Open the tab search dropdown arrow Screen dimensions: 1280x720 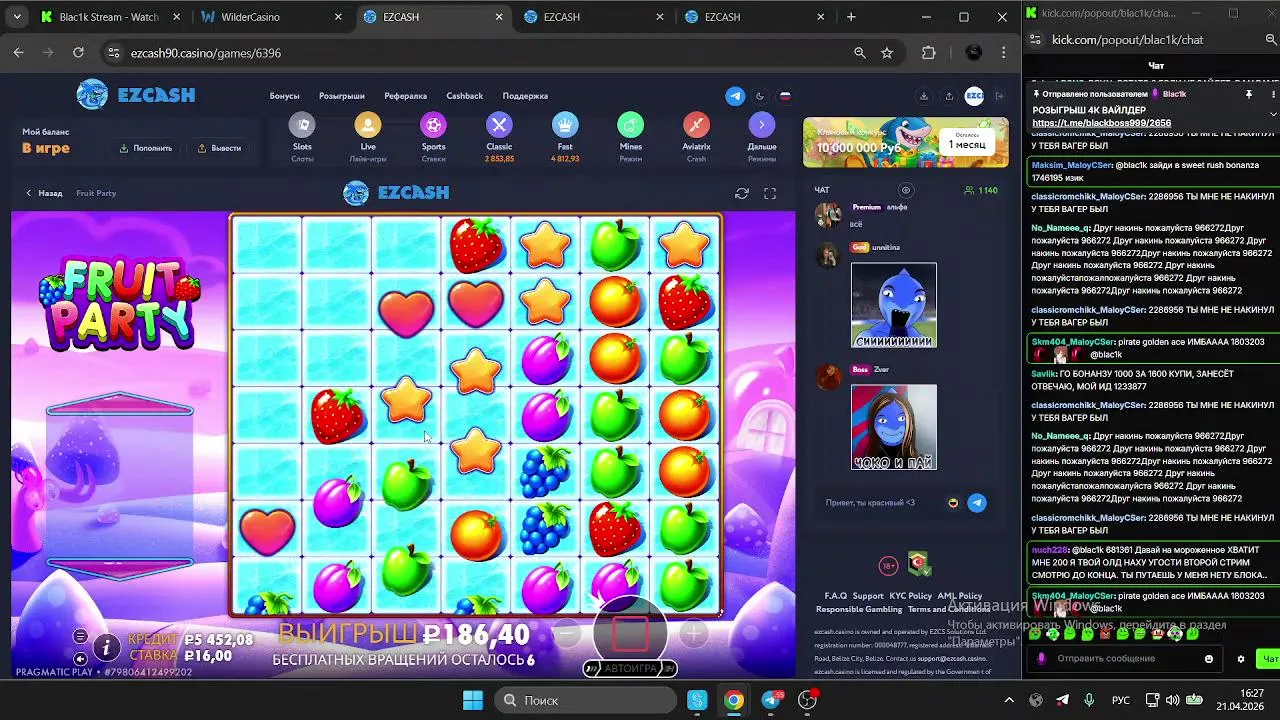[17, 17]
